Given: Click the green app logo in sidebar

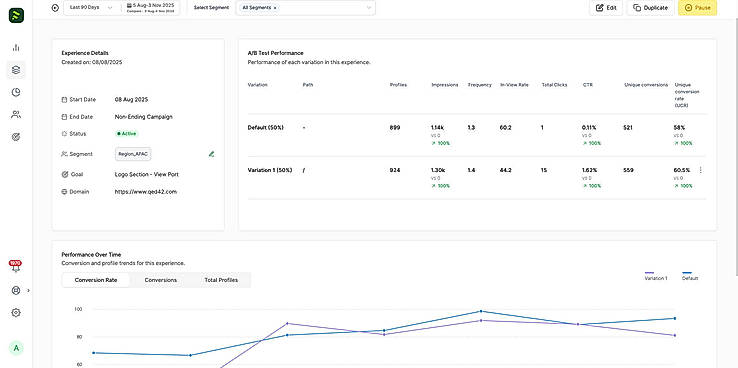Looking at the screenshot, I should coord(16,15).
